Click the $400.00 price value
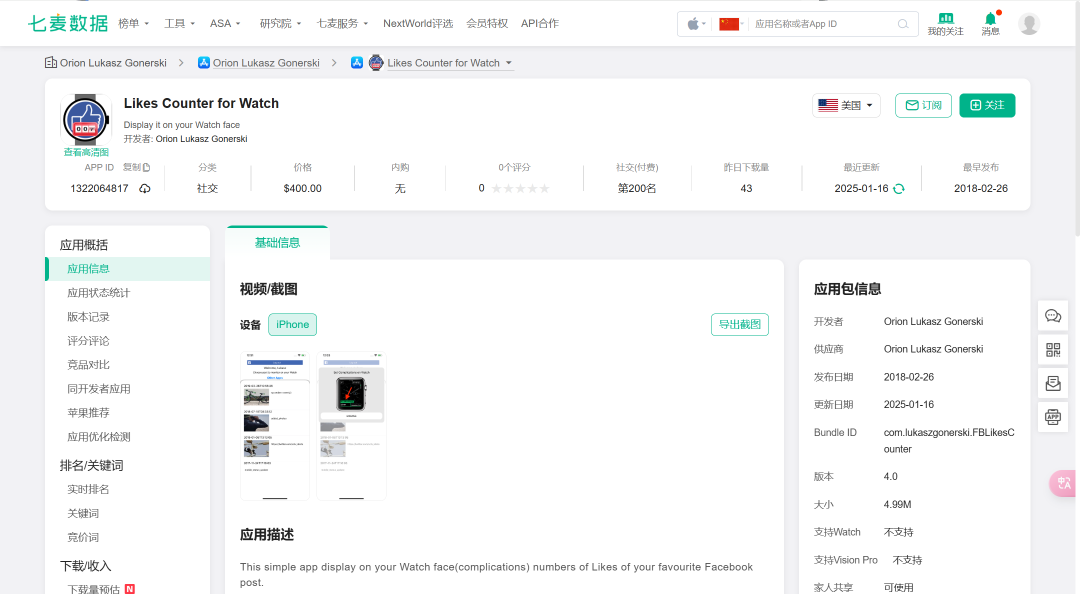This screenshot has height=594, width=1080. click(302, 188)
